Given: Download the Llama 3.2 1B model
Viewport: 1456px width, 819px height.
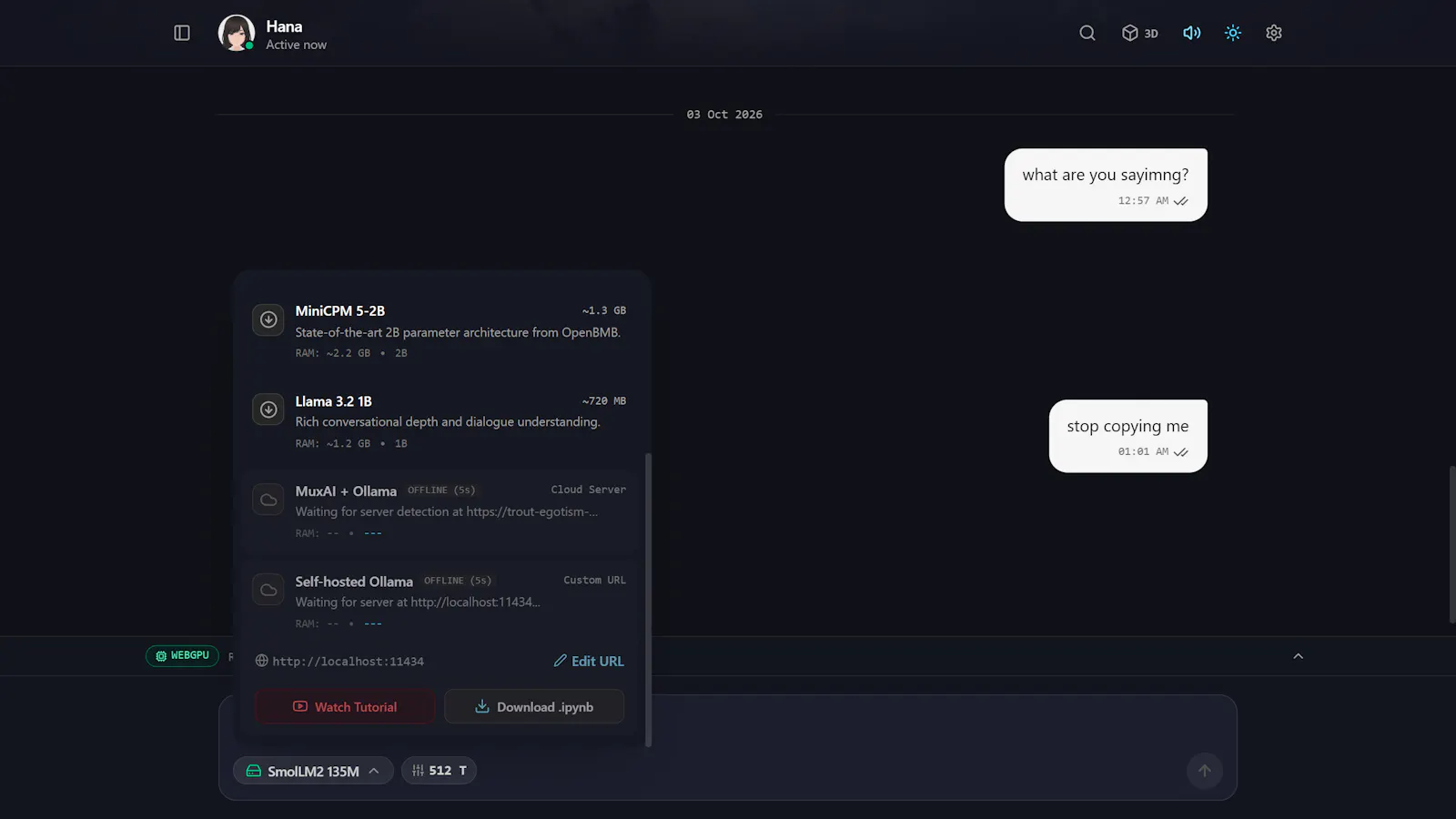Looking at the screenshot, I should pos(268,409).
